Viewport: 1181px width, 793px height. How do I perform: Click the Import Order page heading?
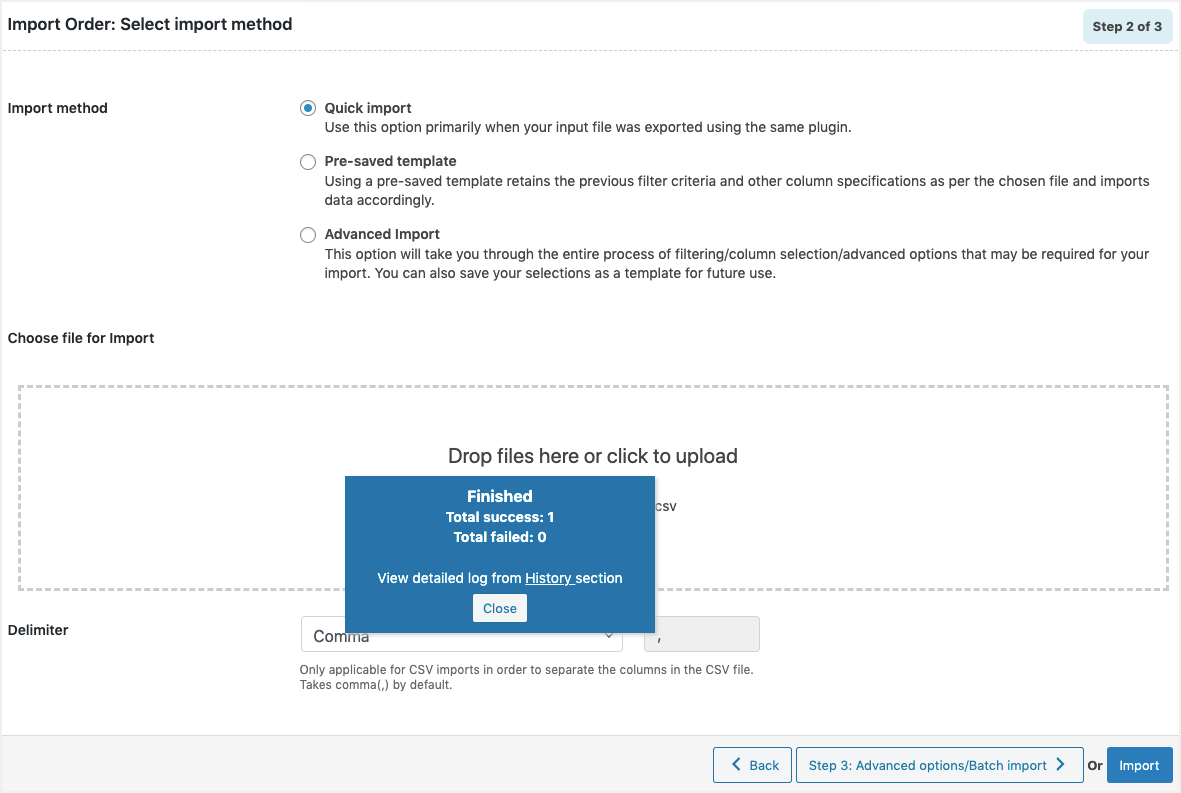tap(150, 24)
